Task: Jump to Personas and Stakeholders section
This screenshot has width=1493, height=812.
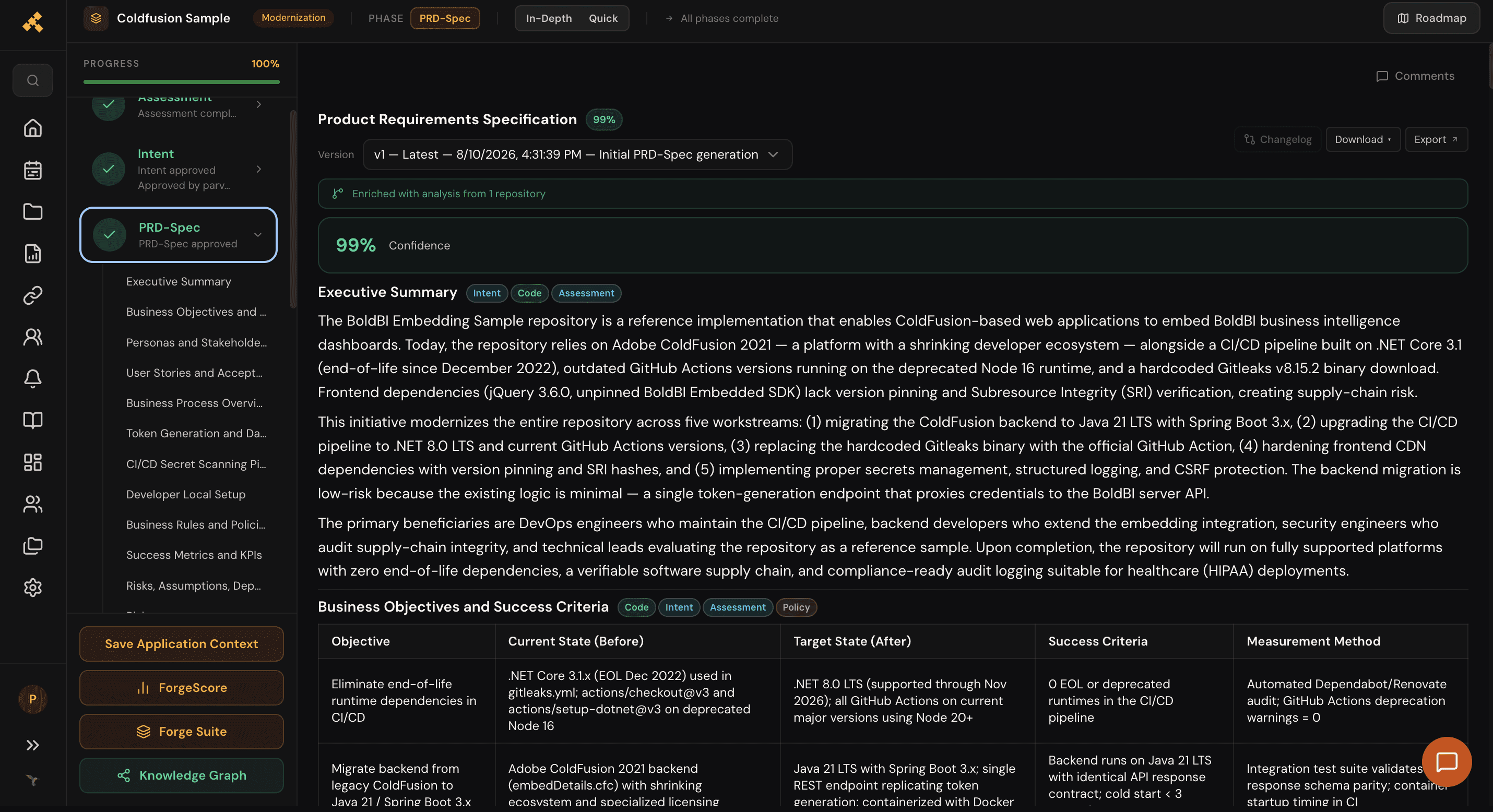Action: [x=196, y=342]
